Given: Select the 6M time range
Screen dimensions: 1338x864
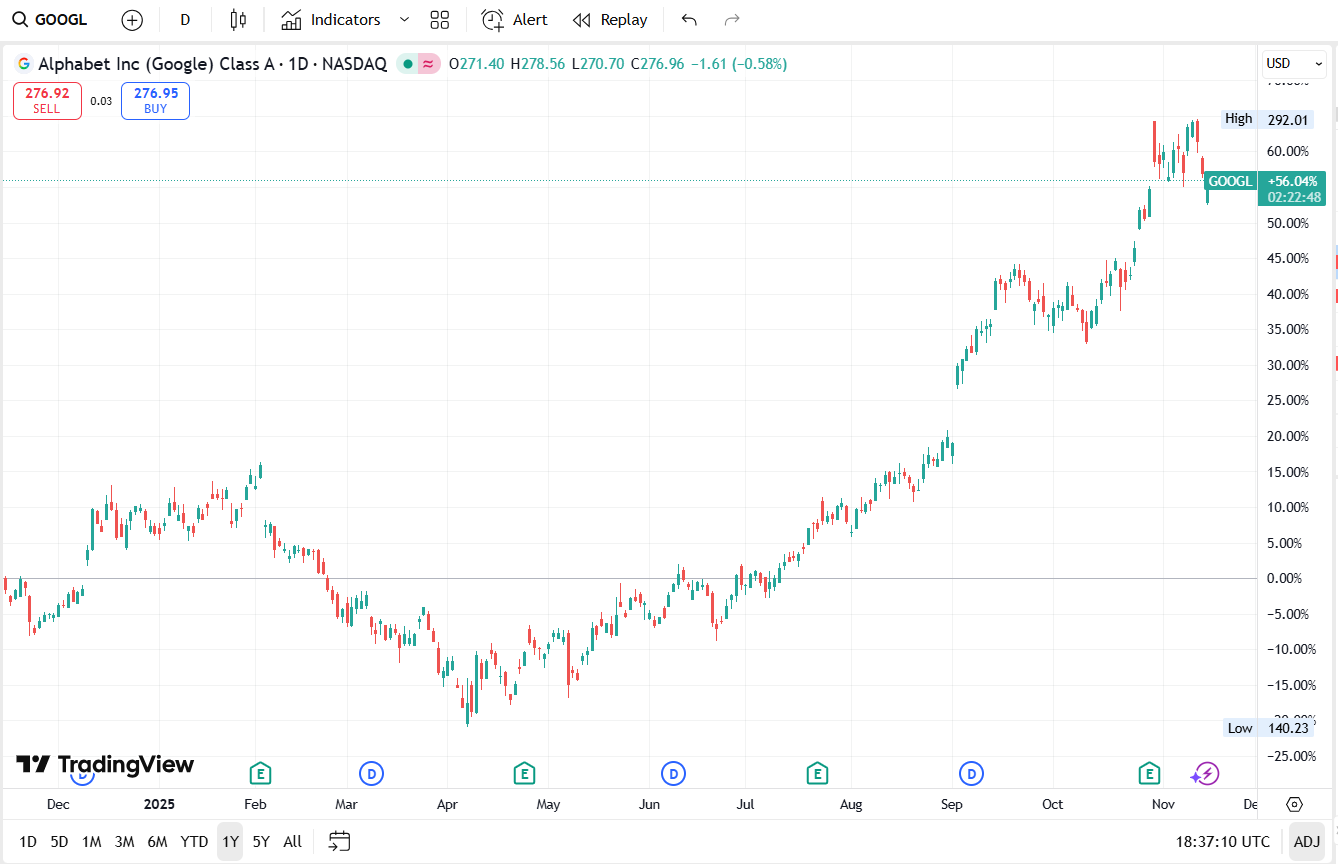Looking at the screenshot, I should (x=157, y=842).
